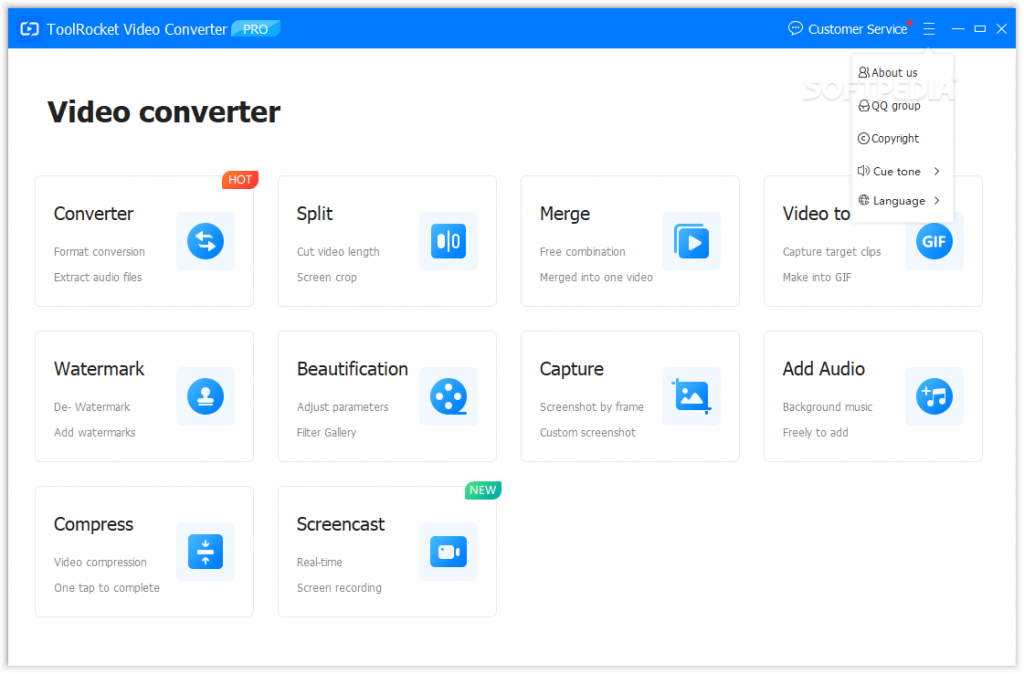Open the Split tool icon
The width and height of the screenshot is (1024, 674).
pos(448,241)
